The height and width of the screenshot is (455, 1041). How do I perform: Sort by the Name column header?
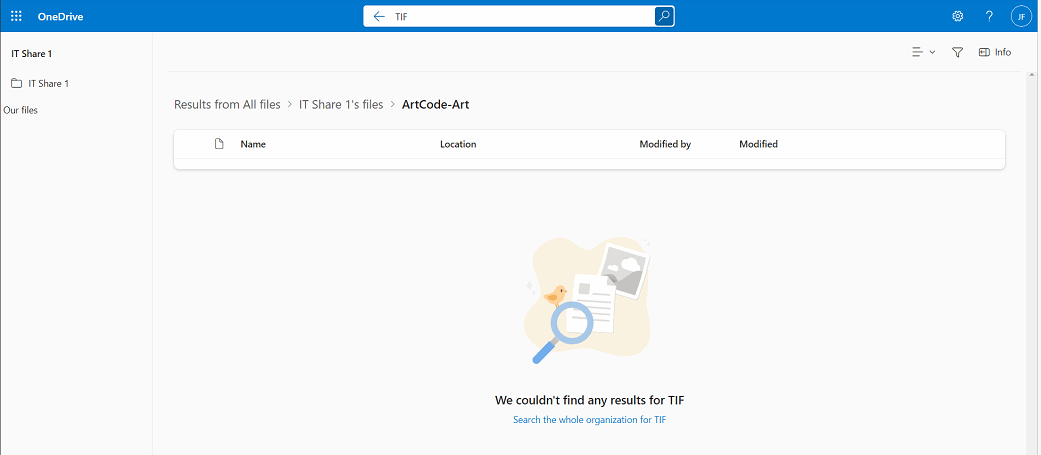click(x=253, y=144)
